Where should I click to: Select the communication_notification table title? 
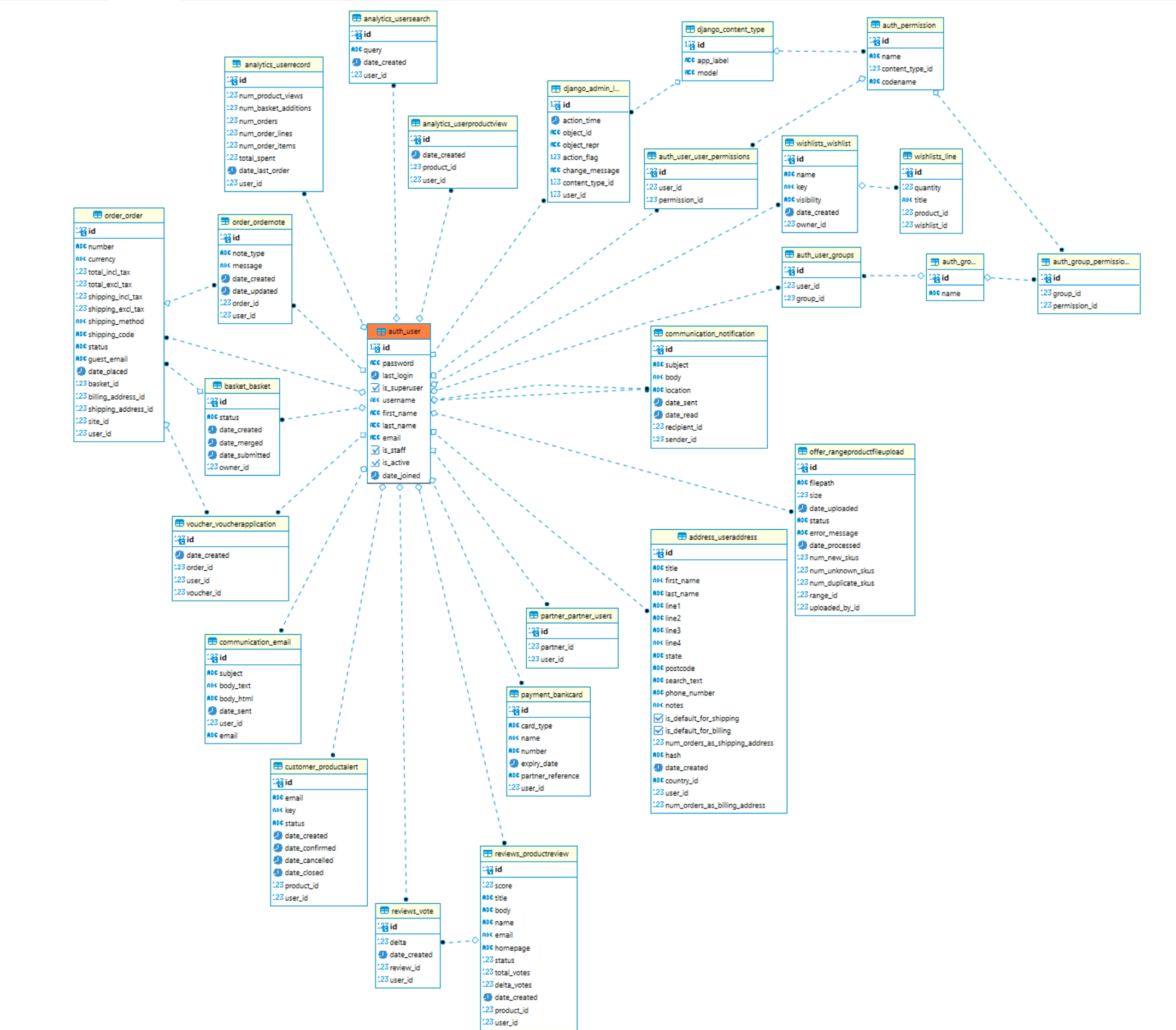709,333
